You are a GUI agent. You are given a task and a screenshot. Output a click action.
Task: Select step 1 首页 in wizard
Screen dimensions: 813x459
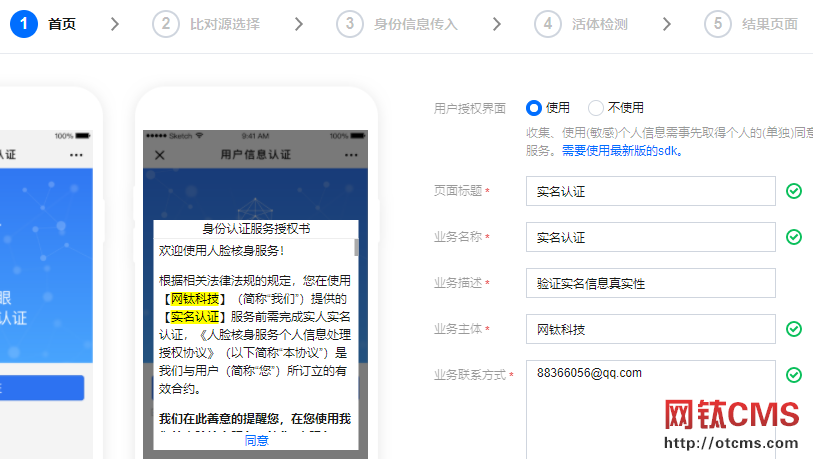(44, 24)
